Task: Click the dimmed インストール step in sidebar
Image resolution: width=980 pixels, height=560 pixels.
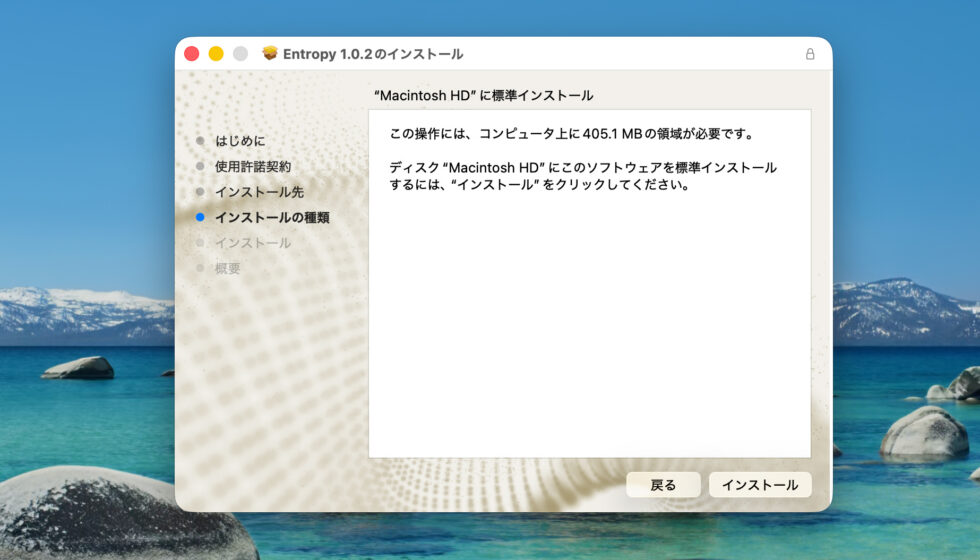Action: pos(253,242)
